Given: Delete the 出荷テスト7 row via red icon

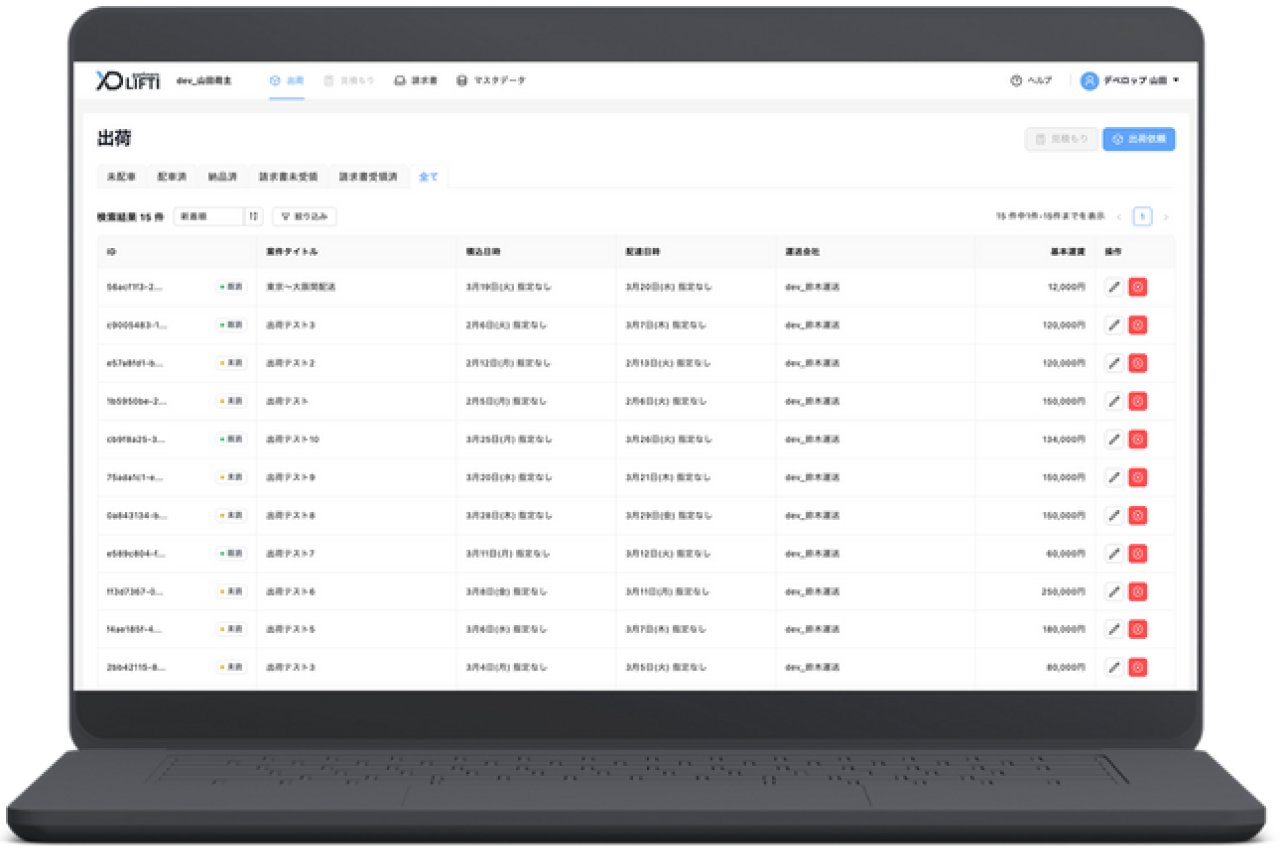Looking at the screenshot, I should pyautogui.click(x=1138, y=553).
